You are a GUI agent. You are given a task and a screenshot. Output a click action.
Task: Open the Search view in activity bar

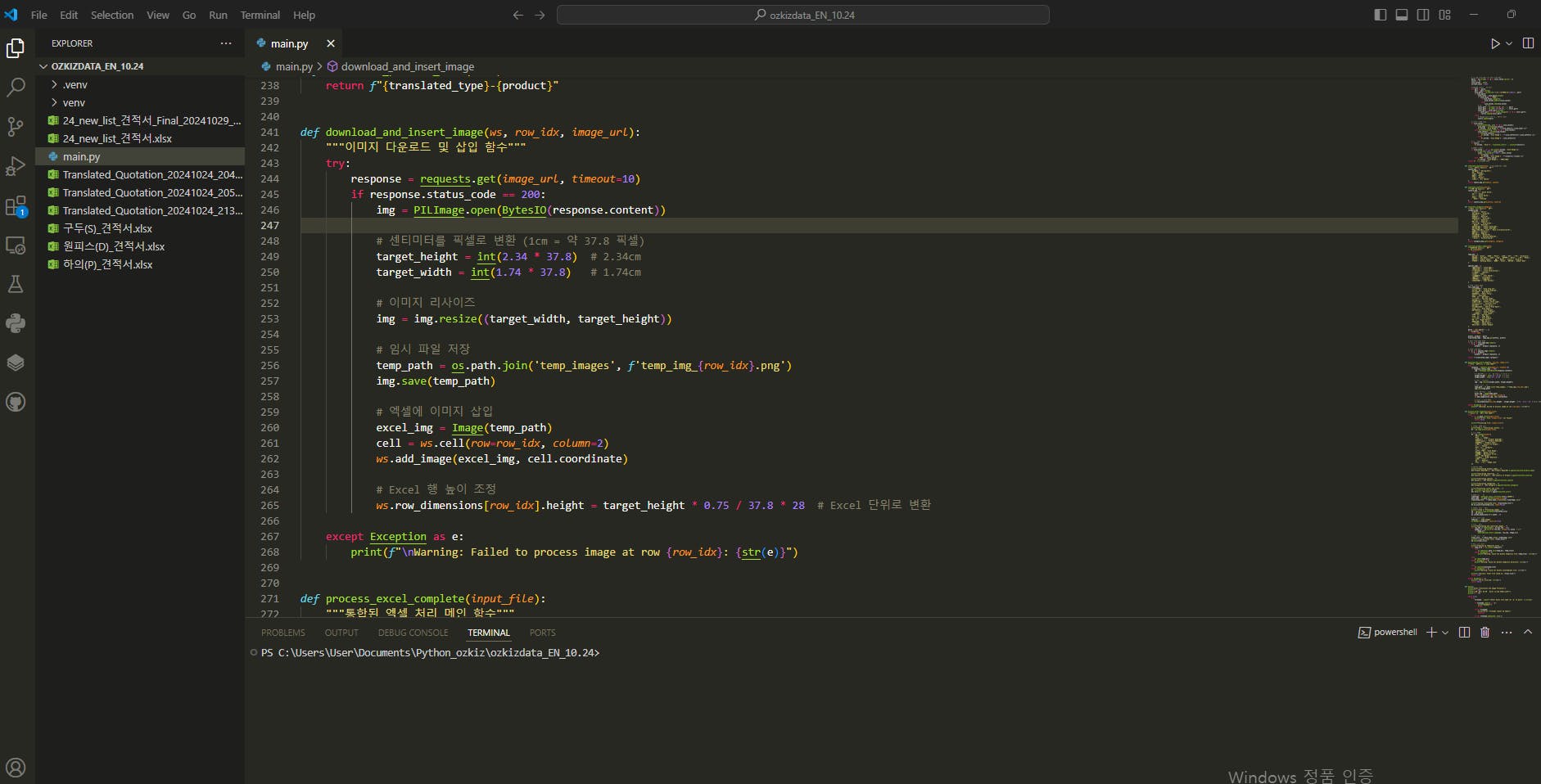pos(16,88)
